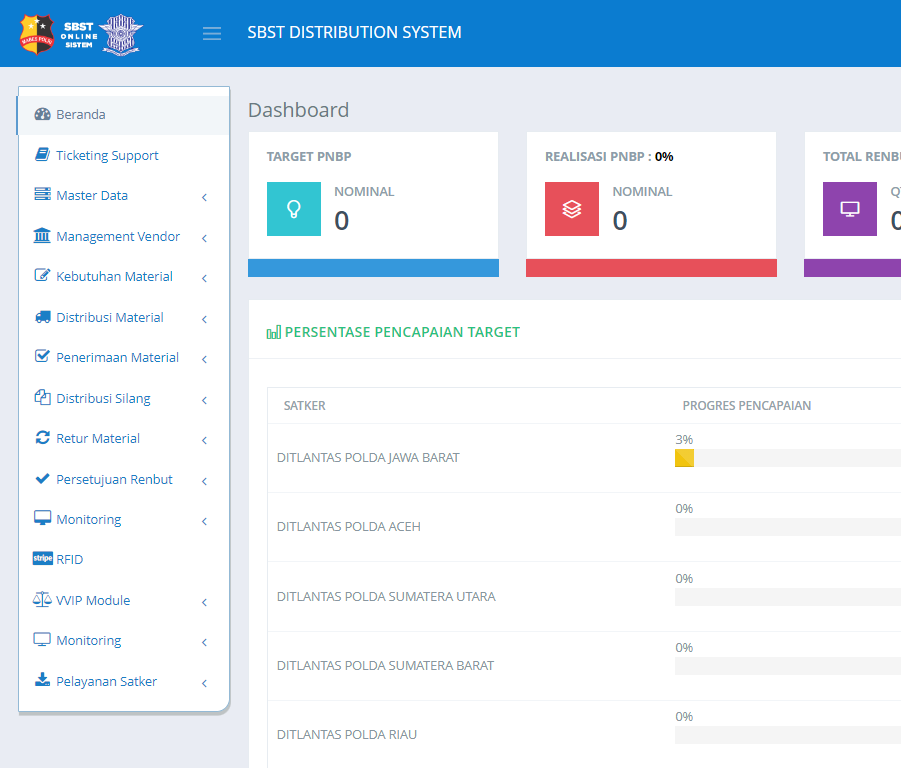901x768 pixels.
Task: Click the Distribusi Material truck icon
Action: point(43,317)
